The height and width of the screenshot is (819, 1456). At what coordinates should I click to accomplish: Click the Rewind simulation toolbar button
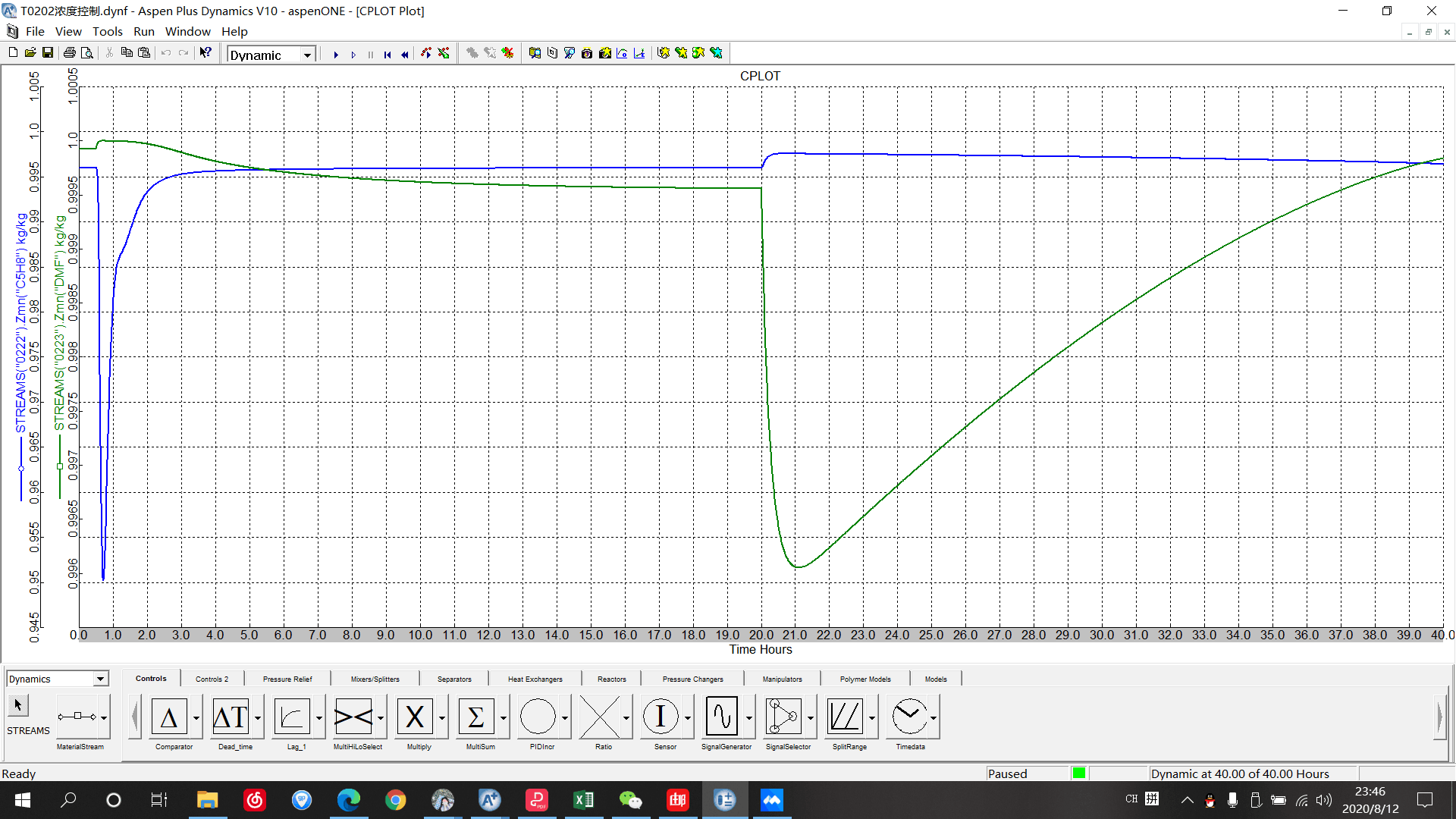(404, 54)
